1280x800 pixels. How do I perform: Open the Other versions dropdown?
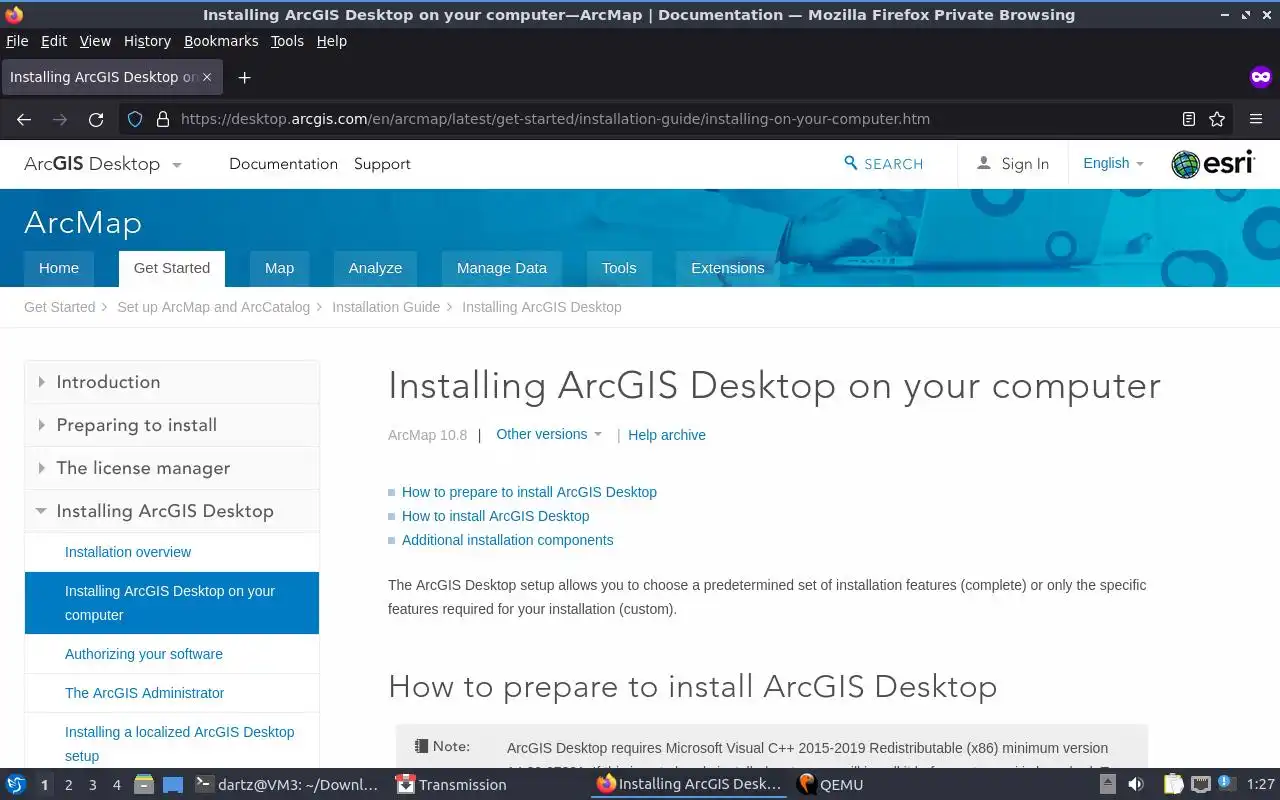(x=549, y=434)
